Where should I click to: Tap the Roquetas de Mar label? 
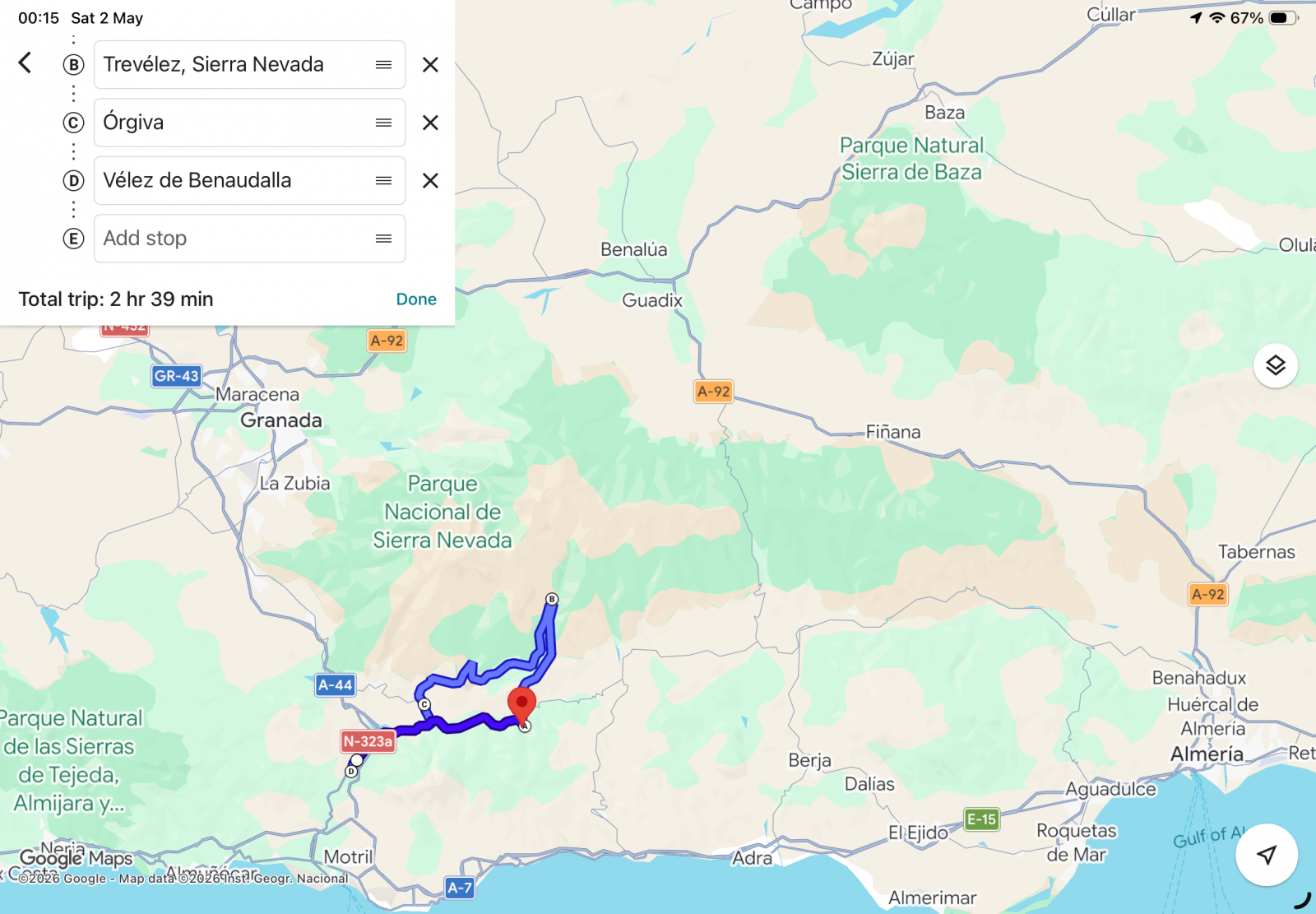[x=1076, y=842]
